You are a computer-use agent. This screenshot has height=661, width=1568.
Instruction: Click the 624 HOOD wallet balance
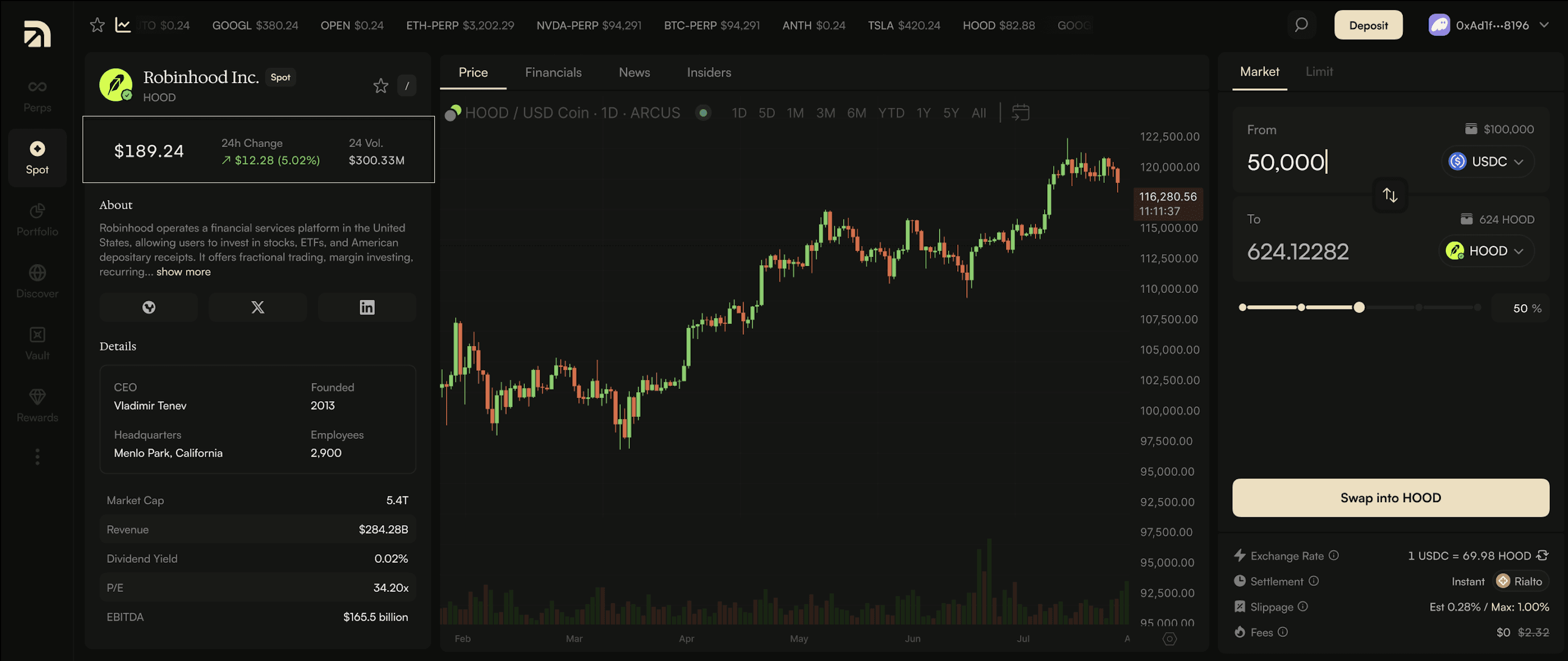(x=1497, y=219)
